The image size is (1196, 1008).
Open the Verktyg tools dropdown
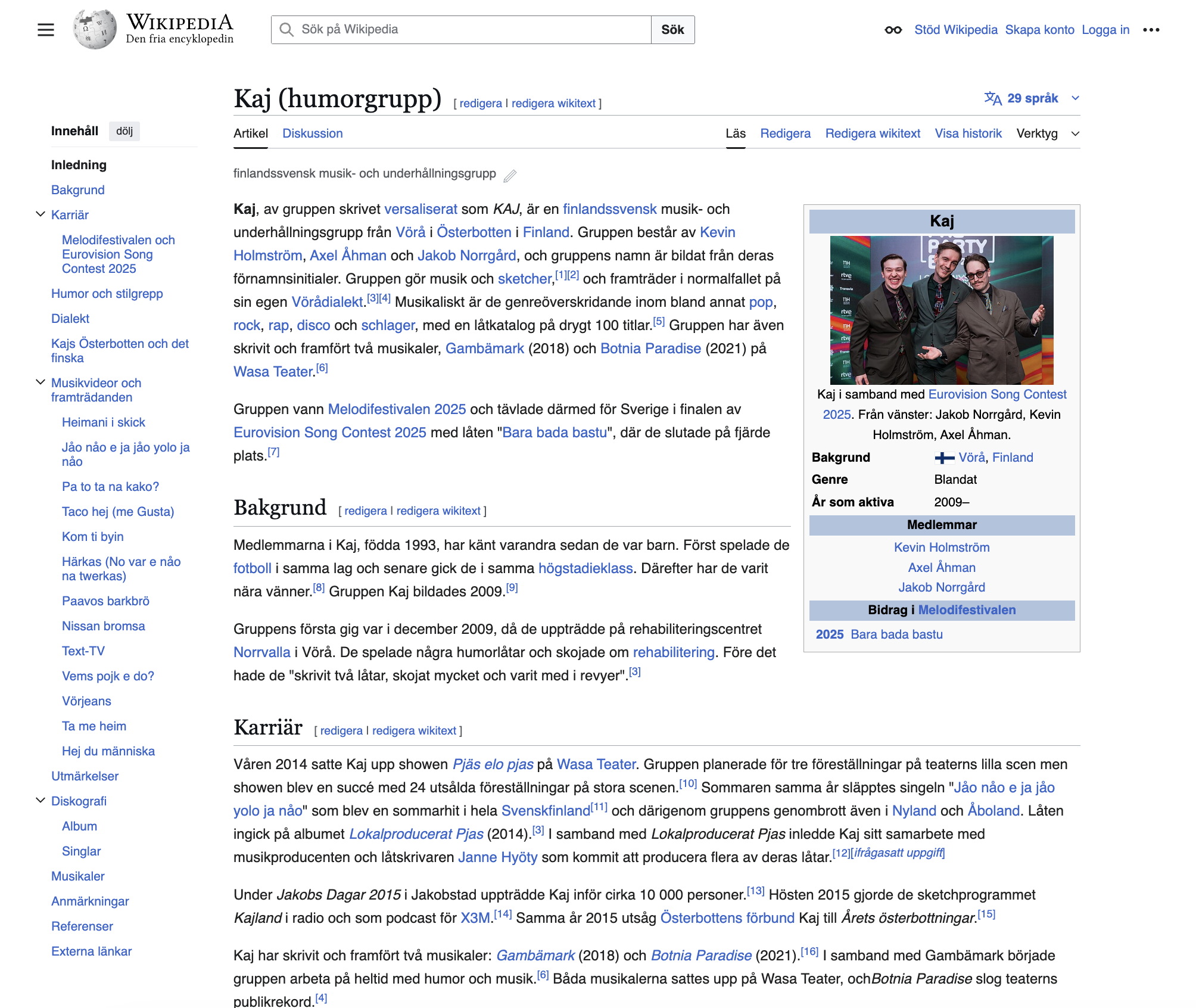(x=1047, y=133)
